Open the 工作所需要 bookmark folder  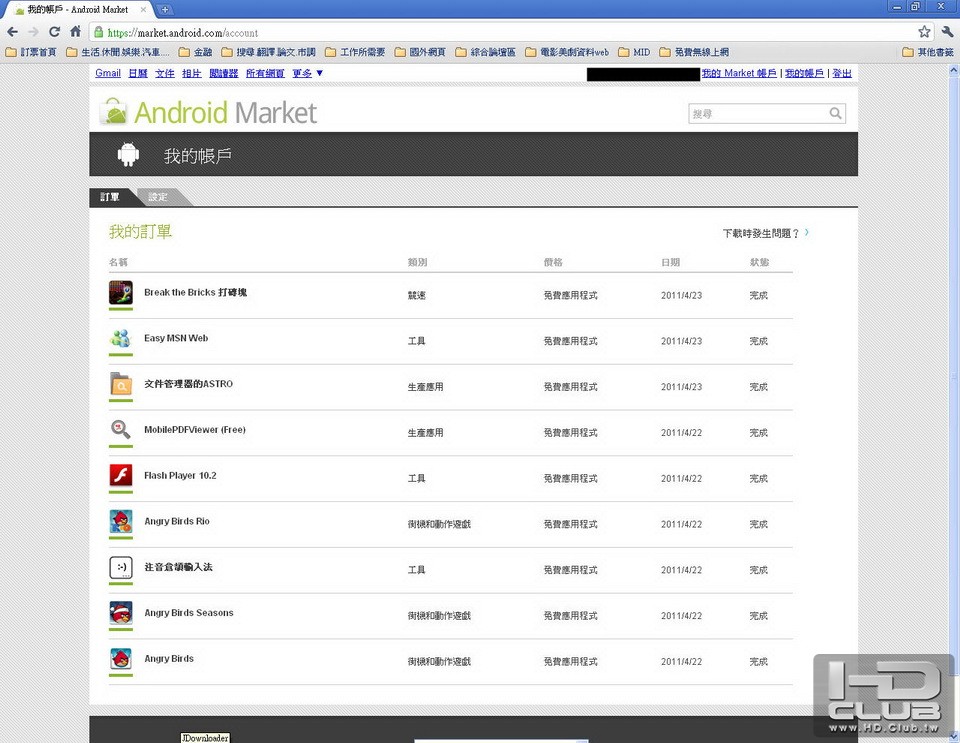point(355,52)
